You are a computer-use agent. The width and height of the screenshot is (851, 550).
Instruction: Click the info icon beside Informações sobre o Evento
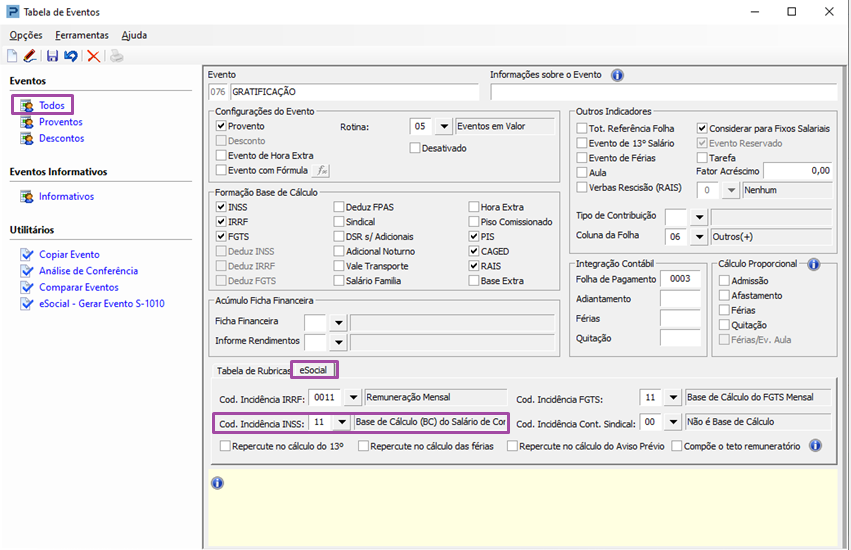pos(617,75)
